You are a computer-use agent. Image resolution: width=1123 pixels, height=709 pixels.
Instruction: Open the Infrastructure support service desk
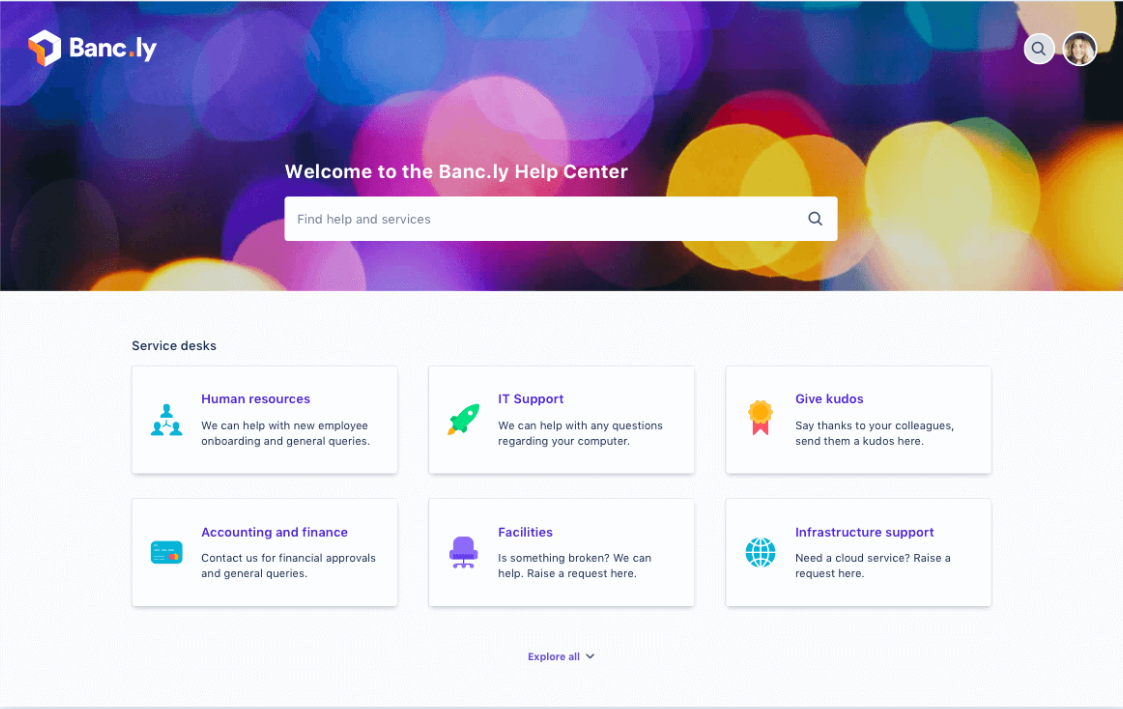coord(864,532)
